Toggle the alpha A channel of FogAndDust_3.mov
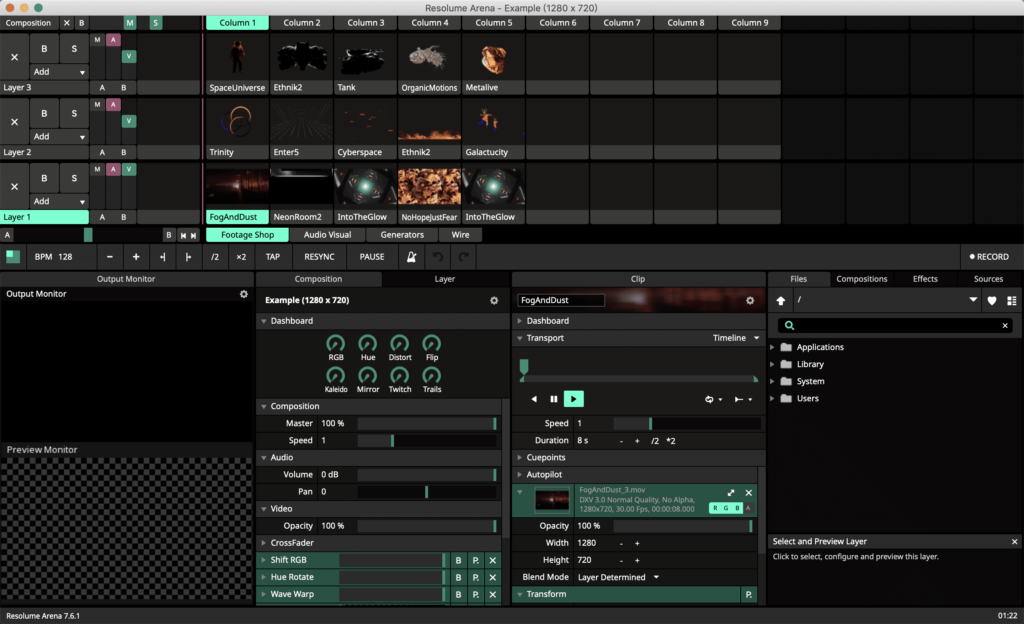Screen dimensions: 1024x624 click(748, 508)
